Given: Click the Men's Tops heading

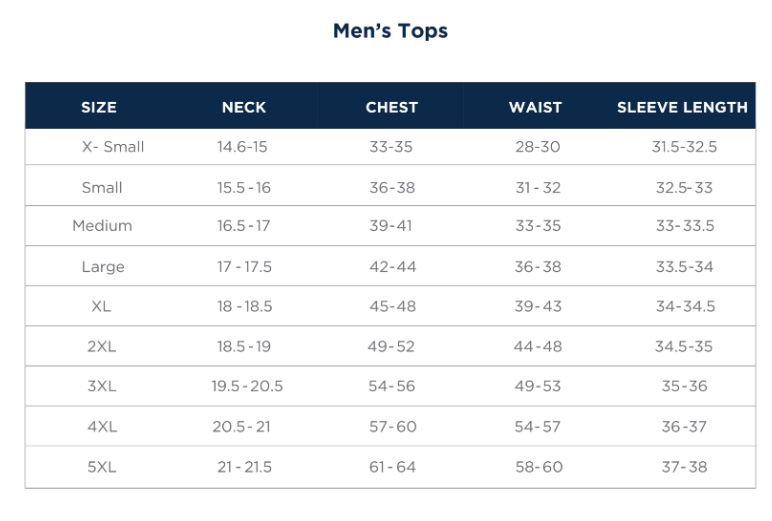Looking at the screenshot, I should tap(390, 31).
